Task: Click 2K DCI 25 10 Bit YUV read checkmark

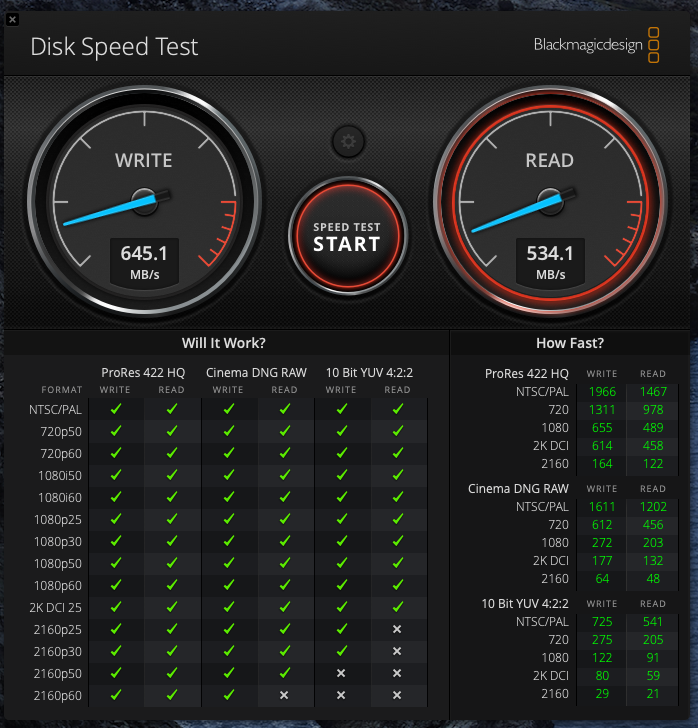Action: pos(398,606)
